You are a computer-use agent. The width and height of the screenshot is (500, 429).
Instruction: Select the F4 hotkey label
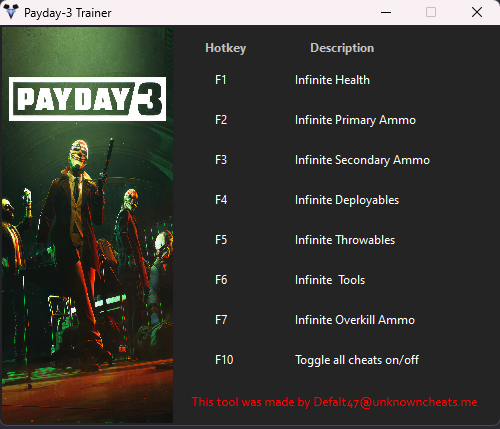pyautogui.click(x=221, y=200)
